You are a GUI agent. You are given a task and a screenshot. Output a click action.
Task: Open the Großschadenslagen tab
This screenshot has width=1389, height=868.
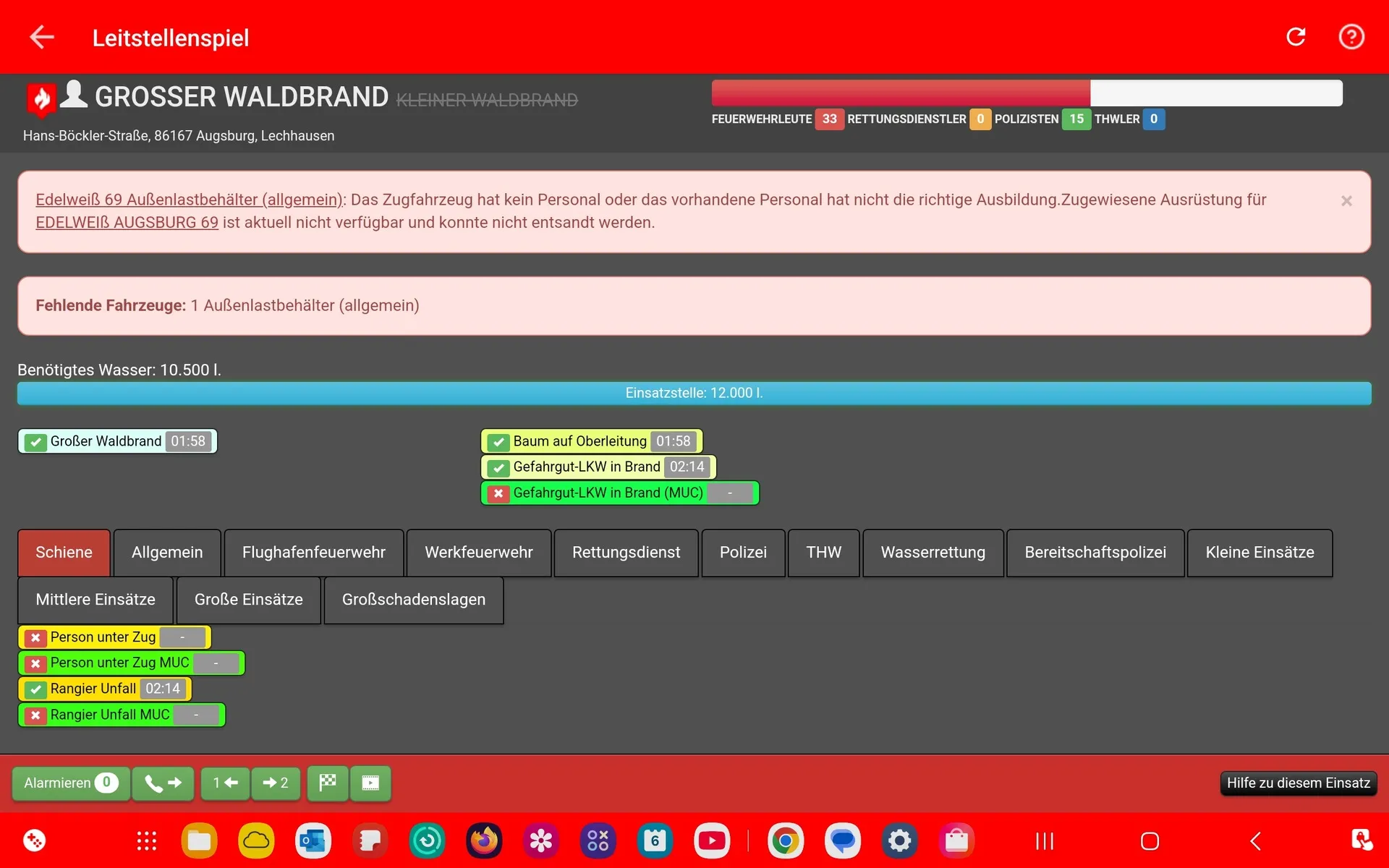[x=413, y=600]
